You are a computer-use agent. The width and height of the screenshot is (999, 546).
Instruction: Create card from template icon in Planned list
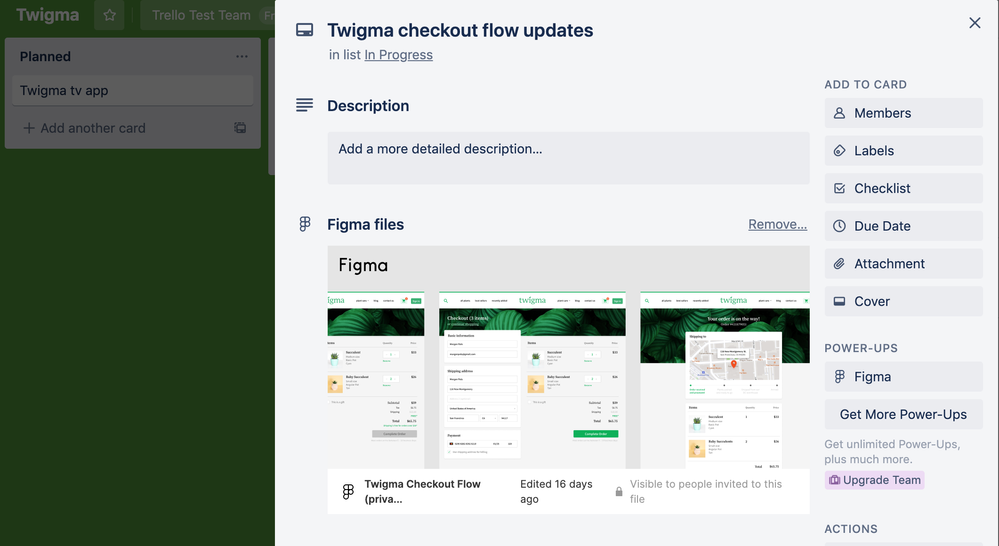point(240,127)
